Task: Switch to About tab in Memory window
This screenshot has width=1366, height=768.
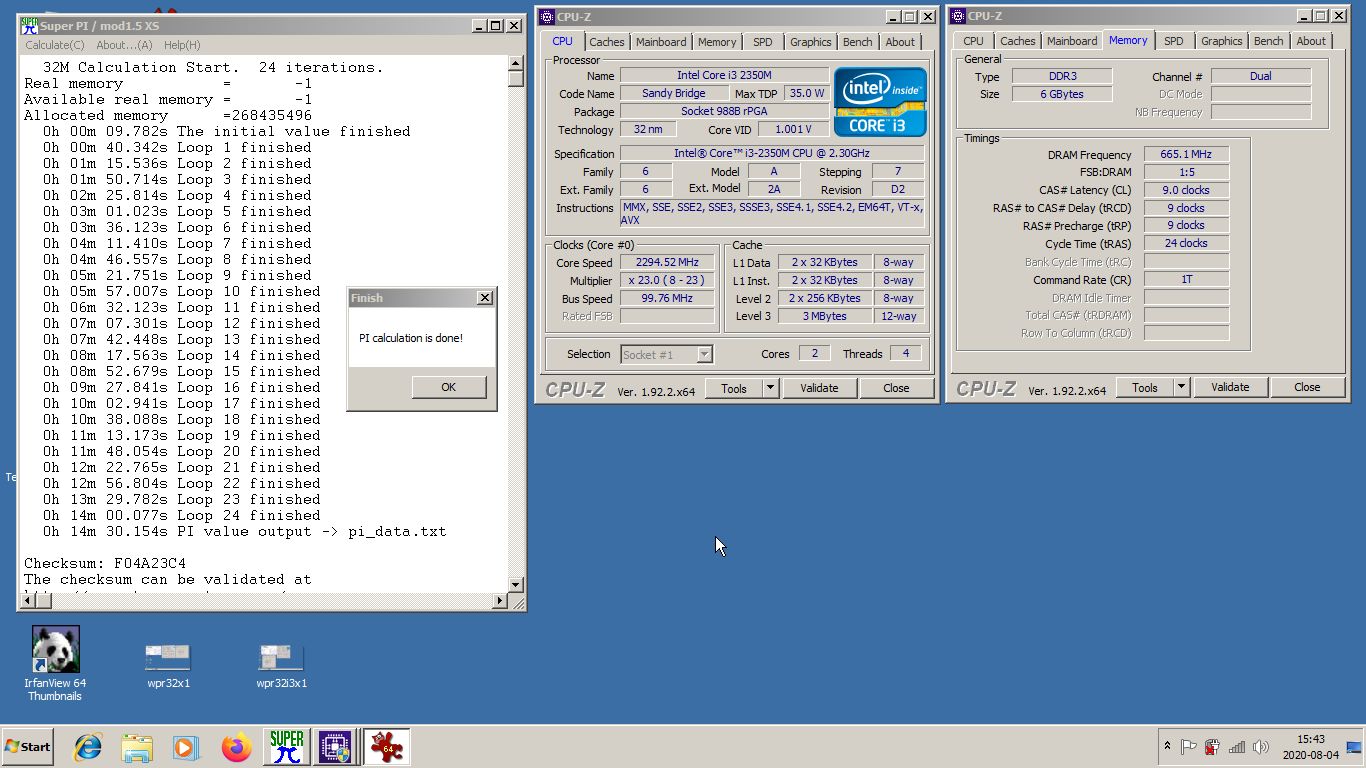Action: (x=1311, y=41)
